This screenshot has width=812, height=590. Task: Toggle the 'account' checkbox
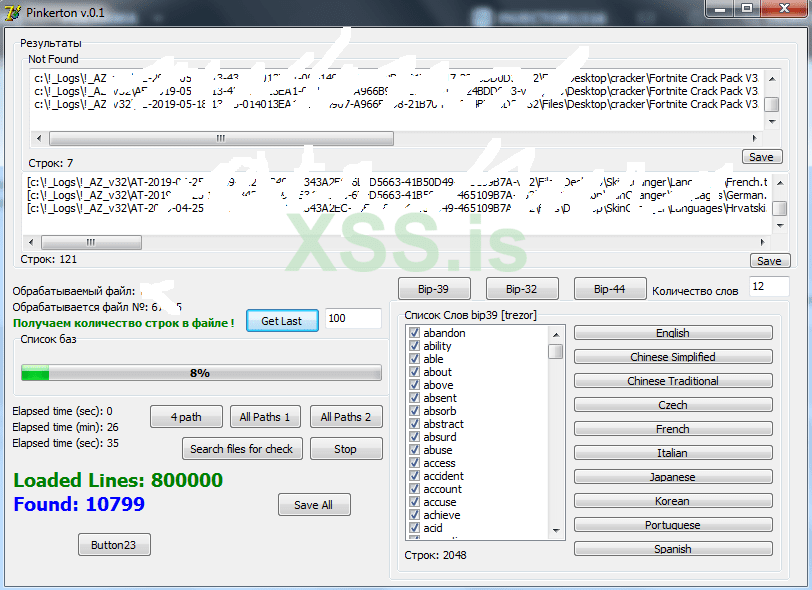click(414, 488)
